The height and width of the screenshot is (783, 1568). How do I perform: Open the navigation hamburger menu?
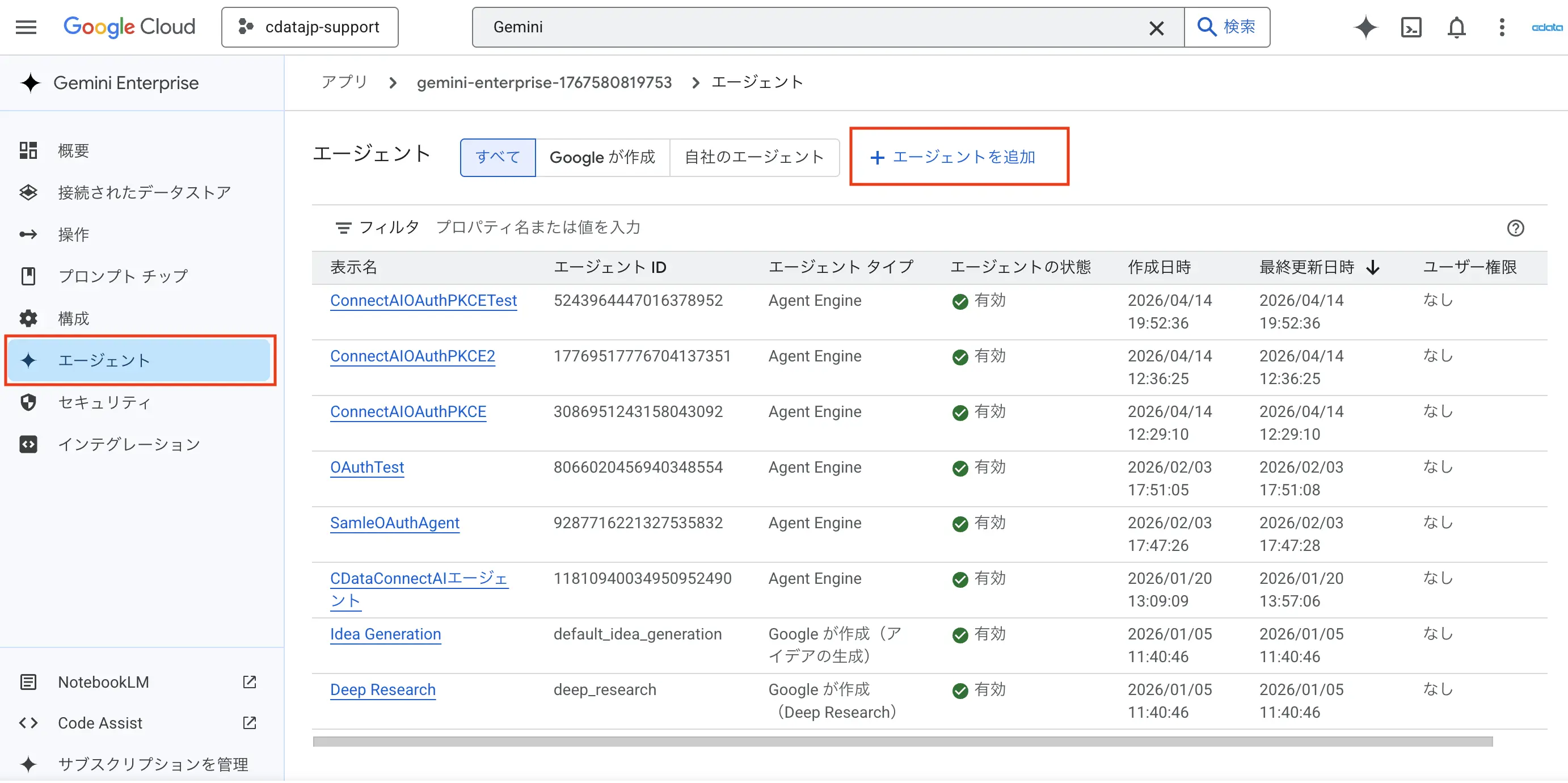tap(26, 27)
